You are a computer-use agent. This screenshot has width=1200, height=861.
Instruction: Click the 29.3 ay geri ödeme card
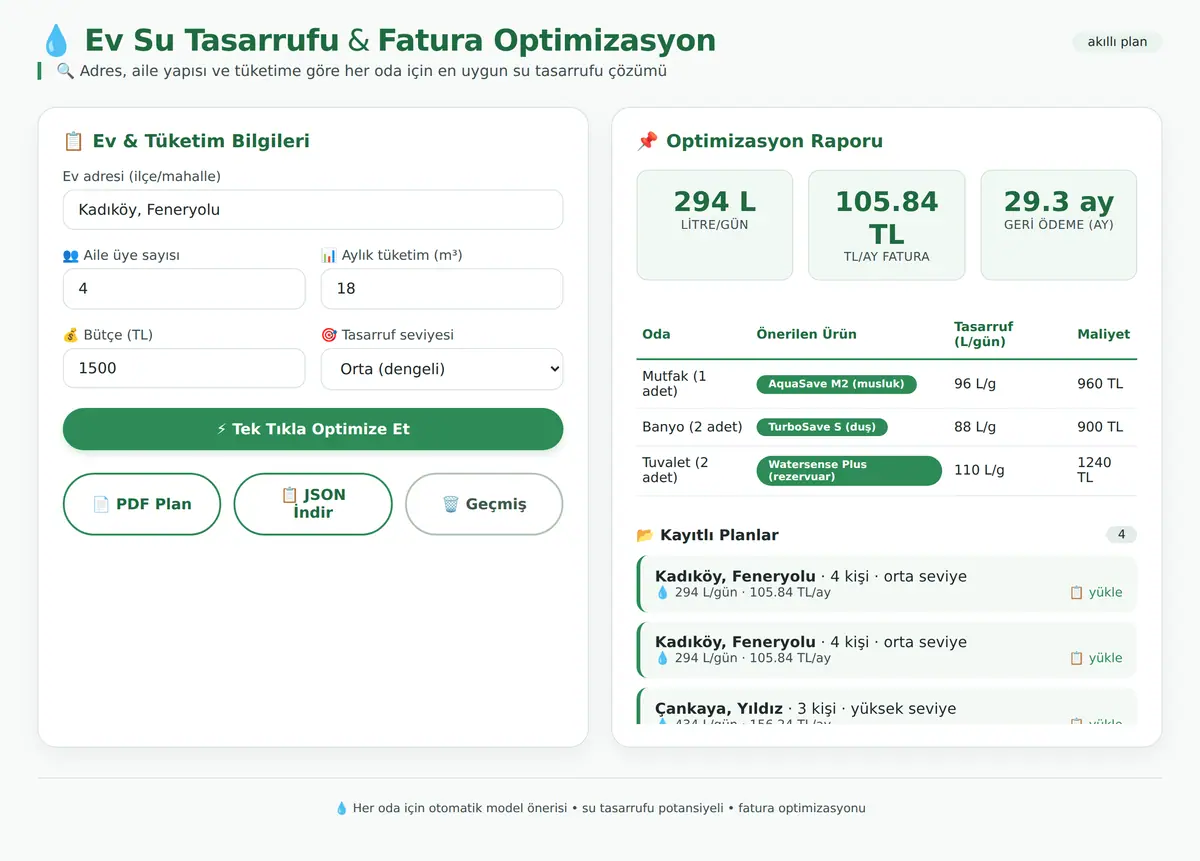pyautogui.click(x=1059, y=225)
